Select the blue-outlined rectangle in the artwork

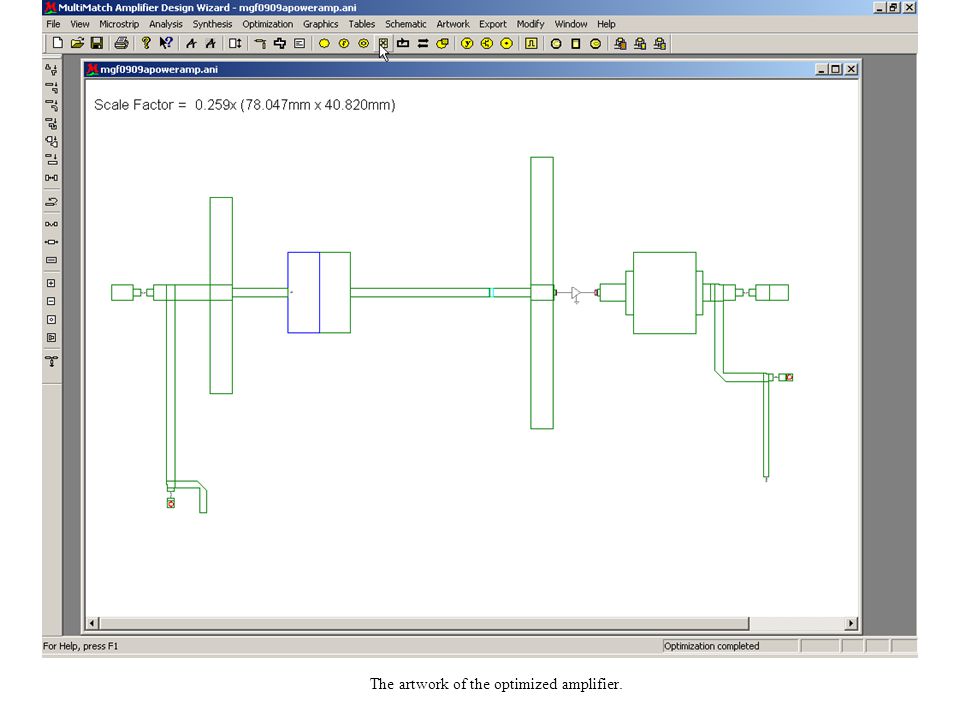(x=304, y=293)
